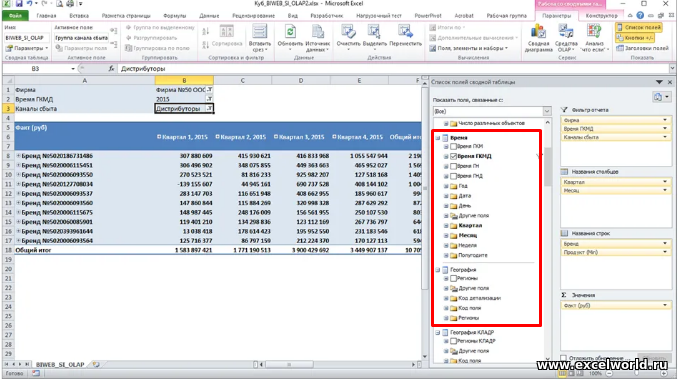The width and height of the screenshot is (678, 380).
Task: Expand row Бренд №5020186731486
Action: click(x=18, y=156)
